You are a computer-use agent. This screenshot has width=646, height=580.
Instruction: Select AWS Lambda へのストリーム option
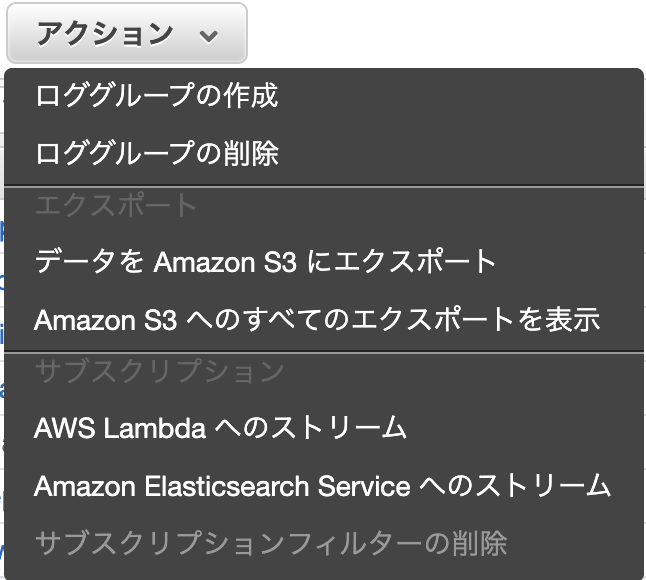click(220, 428)
